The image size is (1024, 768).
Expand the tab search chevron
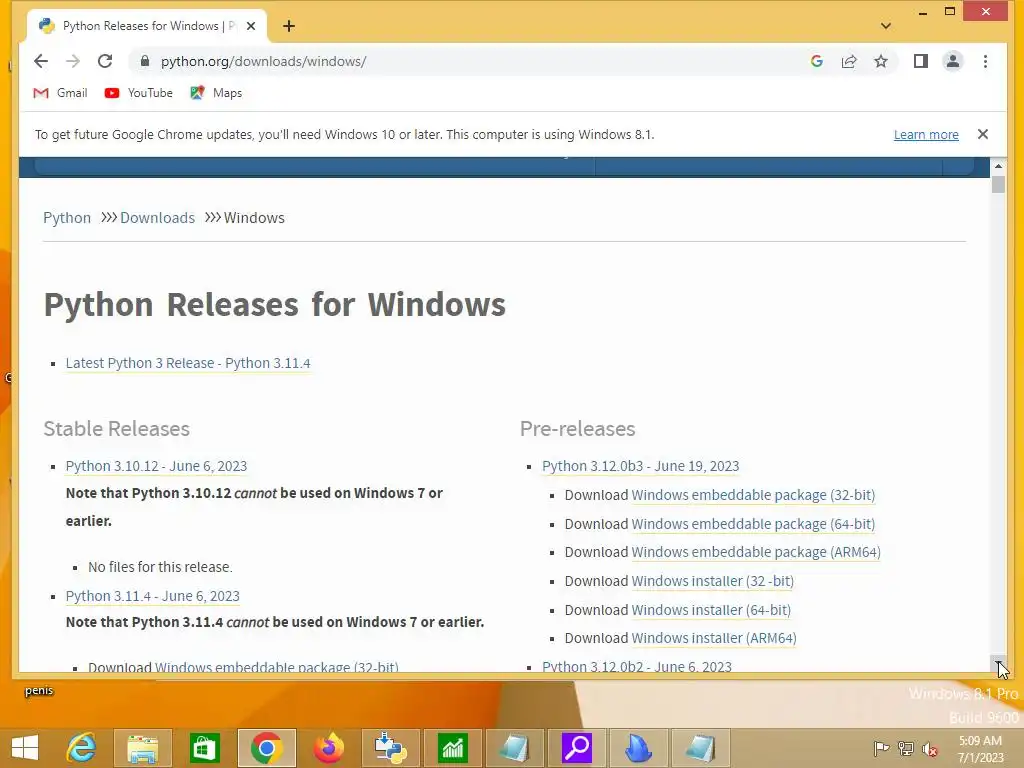(886, 26)
